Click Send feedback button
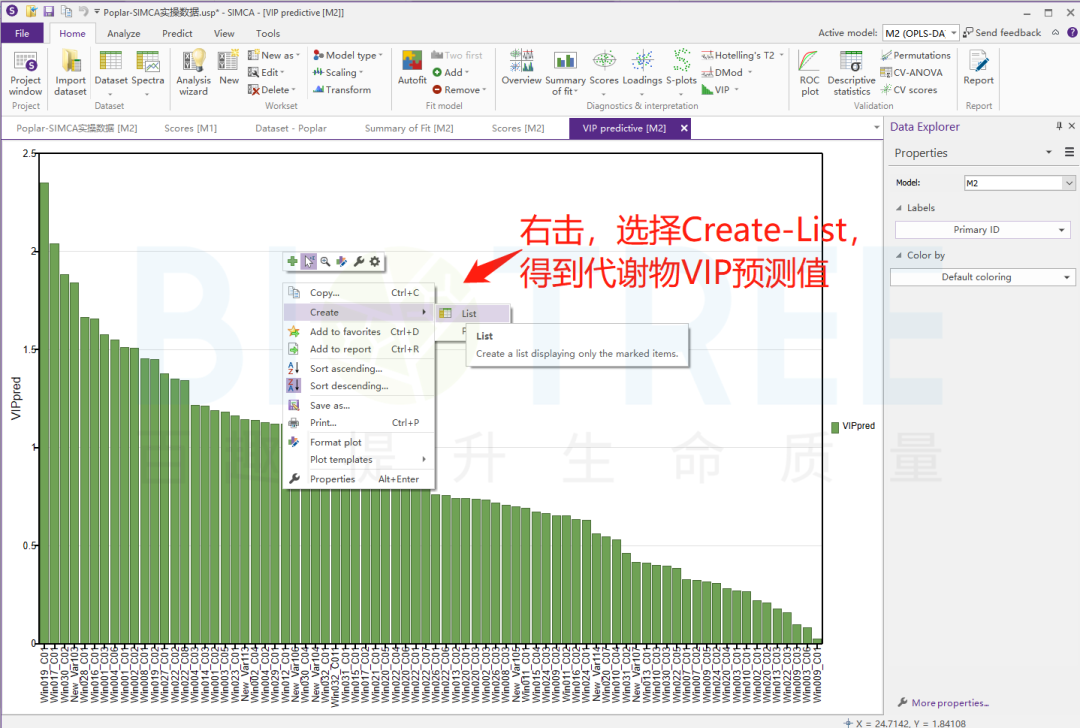This screenshot has height=728, width=1080. click(1001, 33)
